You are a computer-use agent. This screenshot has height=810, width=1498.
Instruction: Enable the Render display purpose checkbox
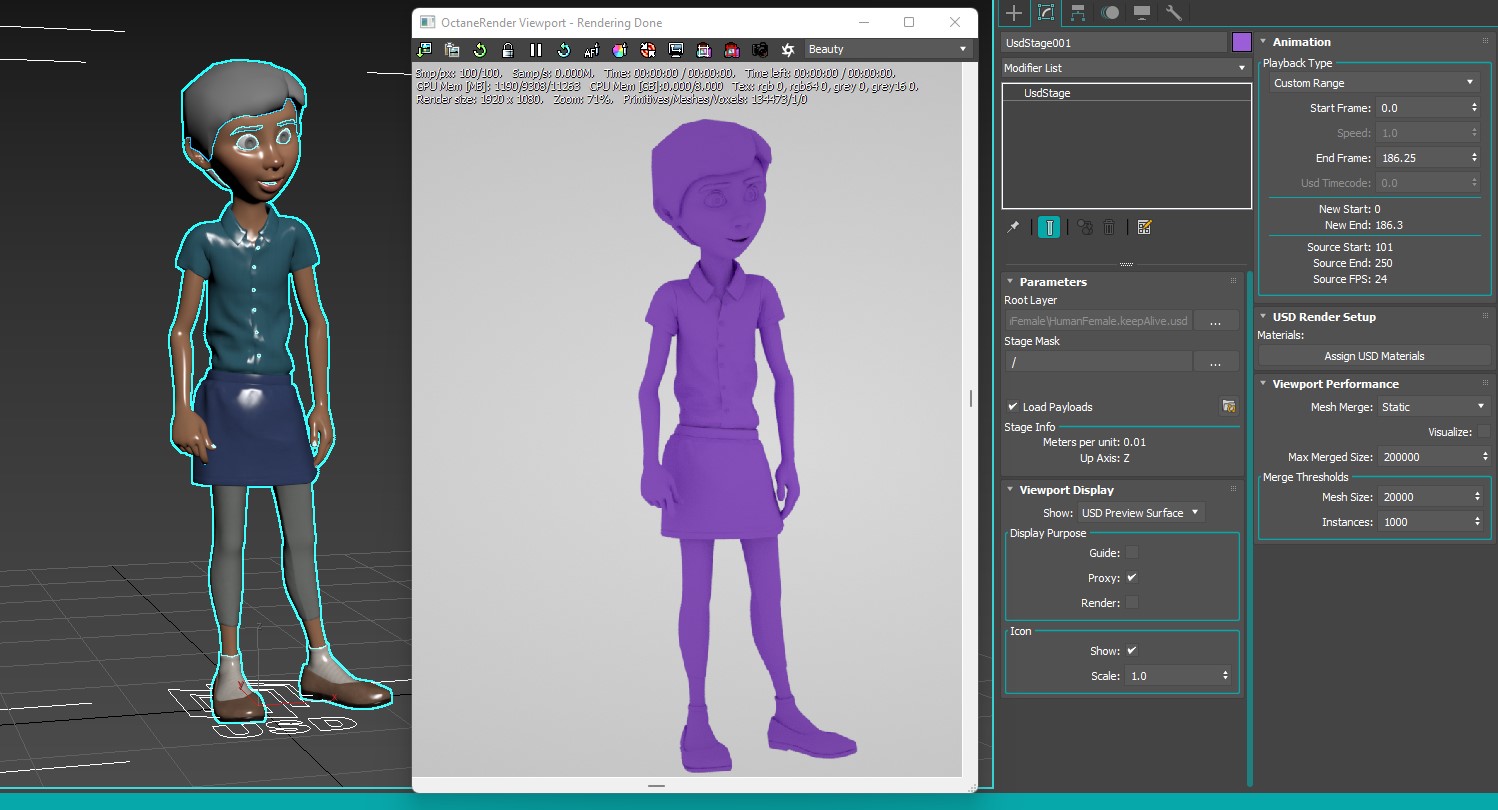pos(1132,603)
